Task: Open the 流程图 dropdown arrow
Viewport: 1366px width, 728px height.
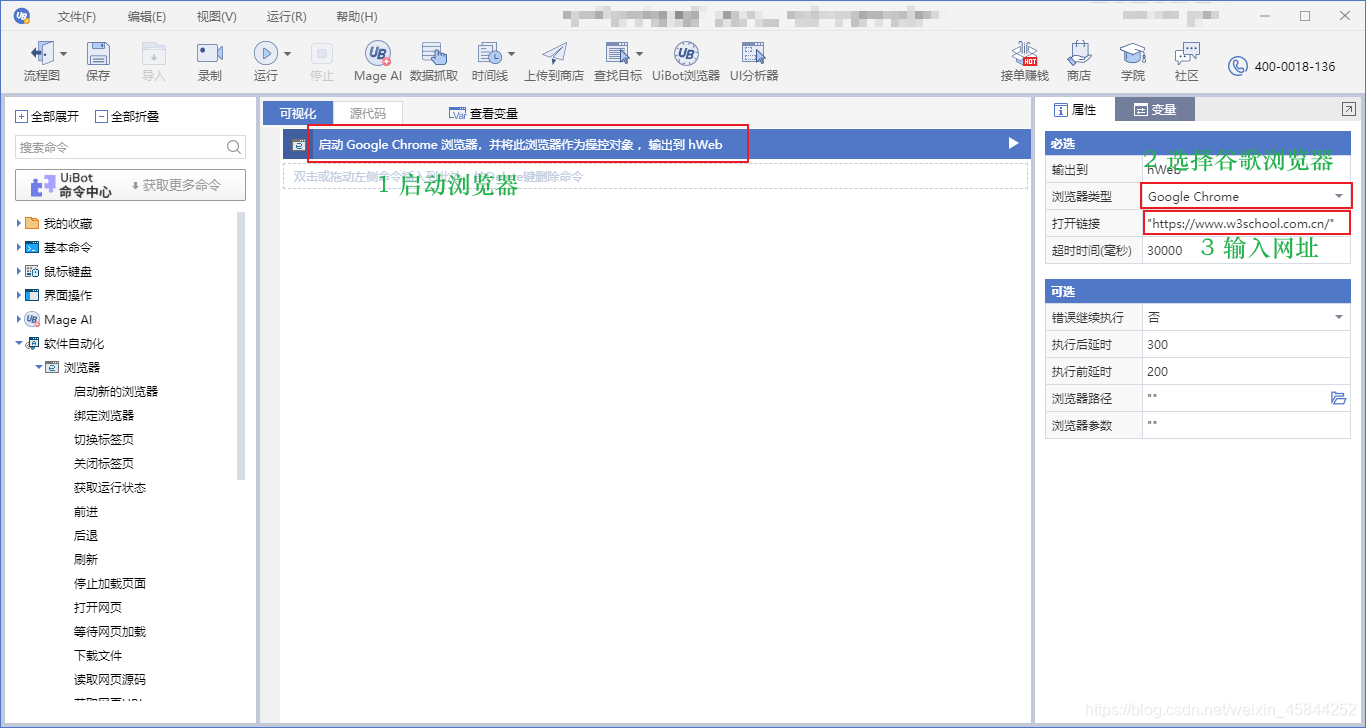Action: click(x=64, y=54)
